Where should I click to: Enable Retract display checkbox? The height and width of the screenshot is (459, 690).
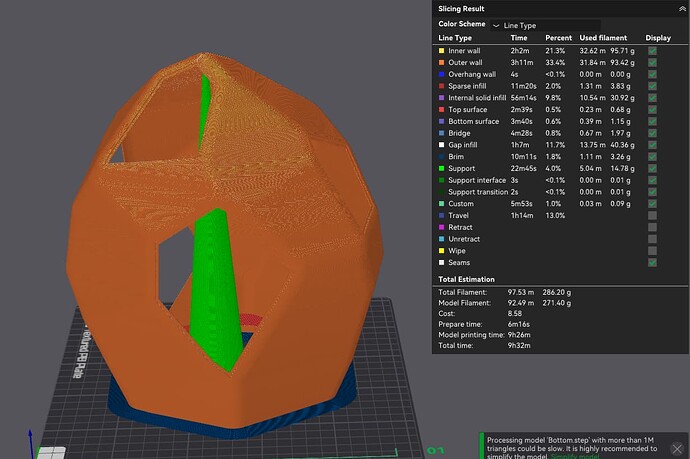tap(652, 227)
